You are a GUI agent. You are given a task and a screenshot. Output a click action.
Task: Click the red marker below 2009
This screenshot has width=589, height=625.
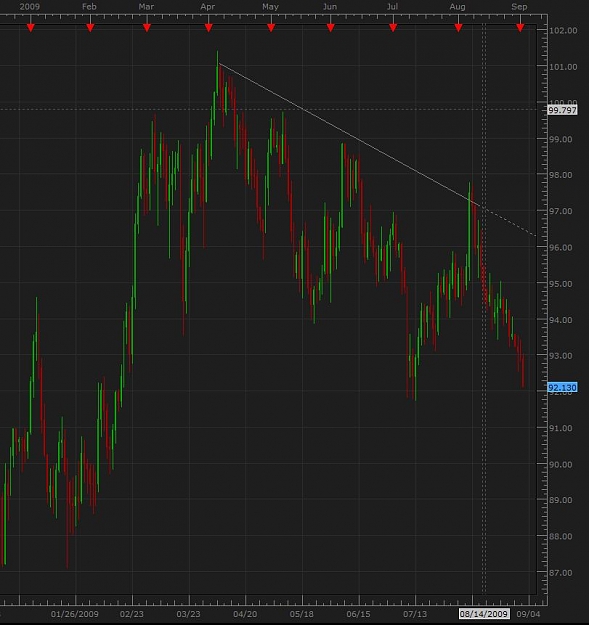pyautogui.click(x=30, y=28)
